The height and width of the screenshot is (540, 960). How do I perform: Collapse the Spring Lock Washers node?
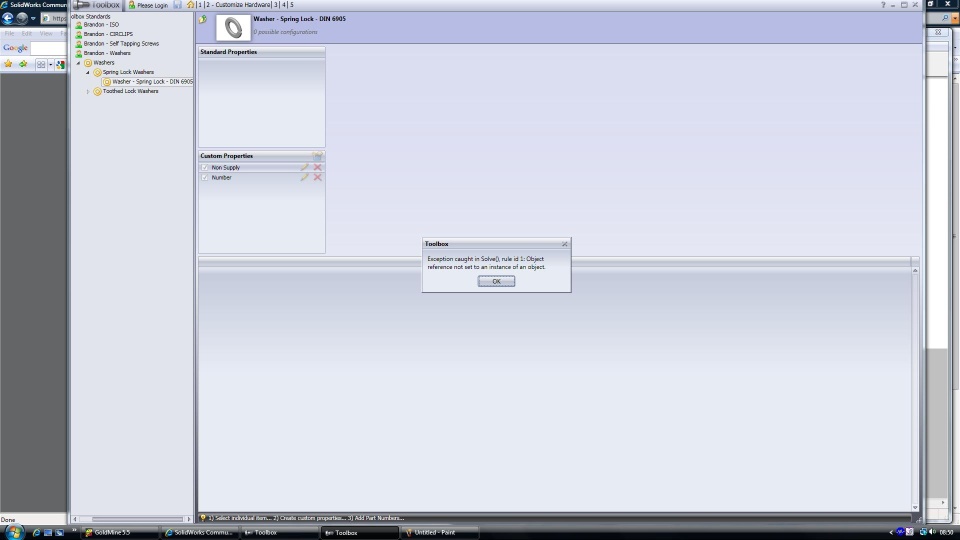click(x=88, y=72)
